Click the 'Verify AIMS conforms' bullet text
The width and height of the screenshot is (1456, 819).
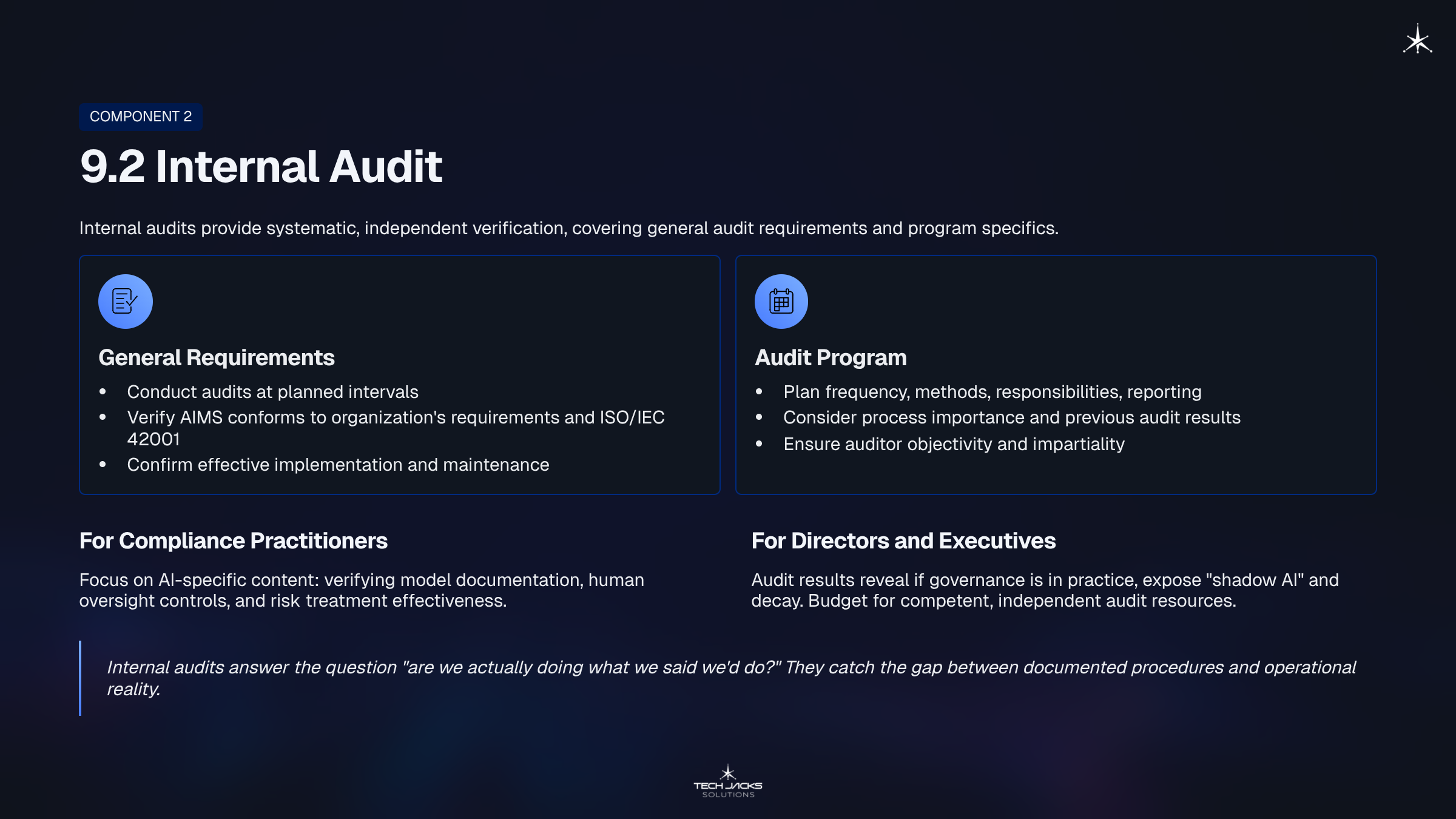(x=395, y=418)
